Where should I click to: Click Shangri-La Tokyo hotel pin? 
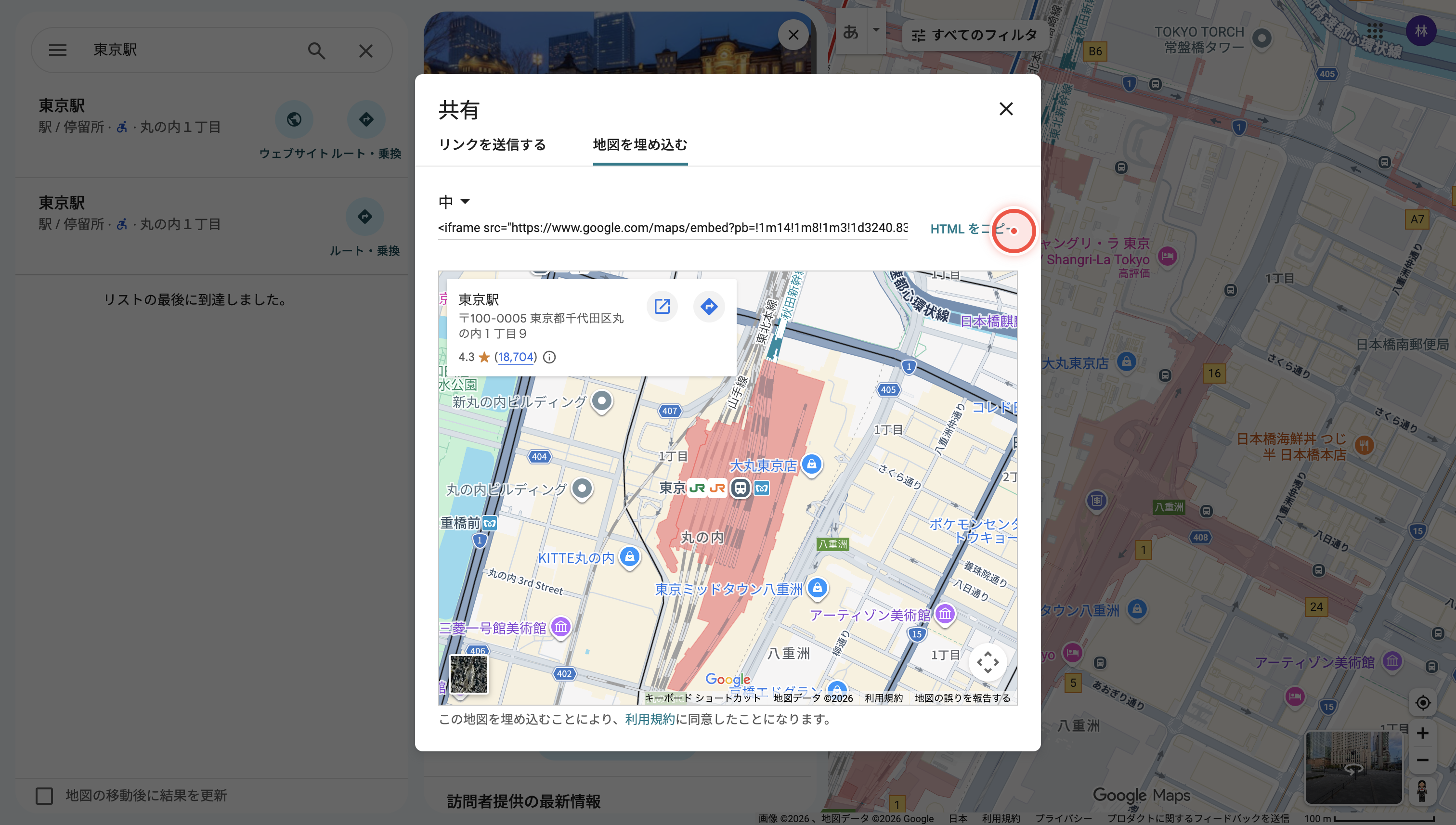click(x=1167, y=256)
